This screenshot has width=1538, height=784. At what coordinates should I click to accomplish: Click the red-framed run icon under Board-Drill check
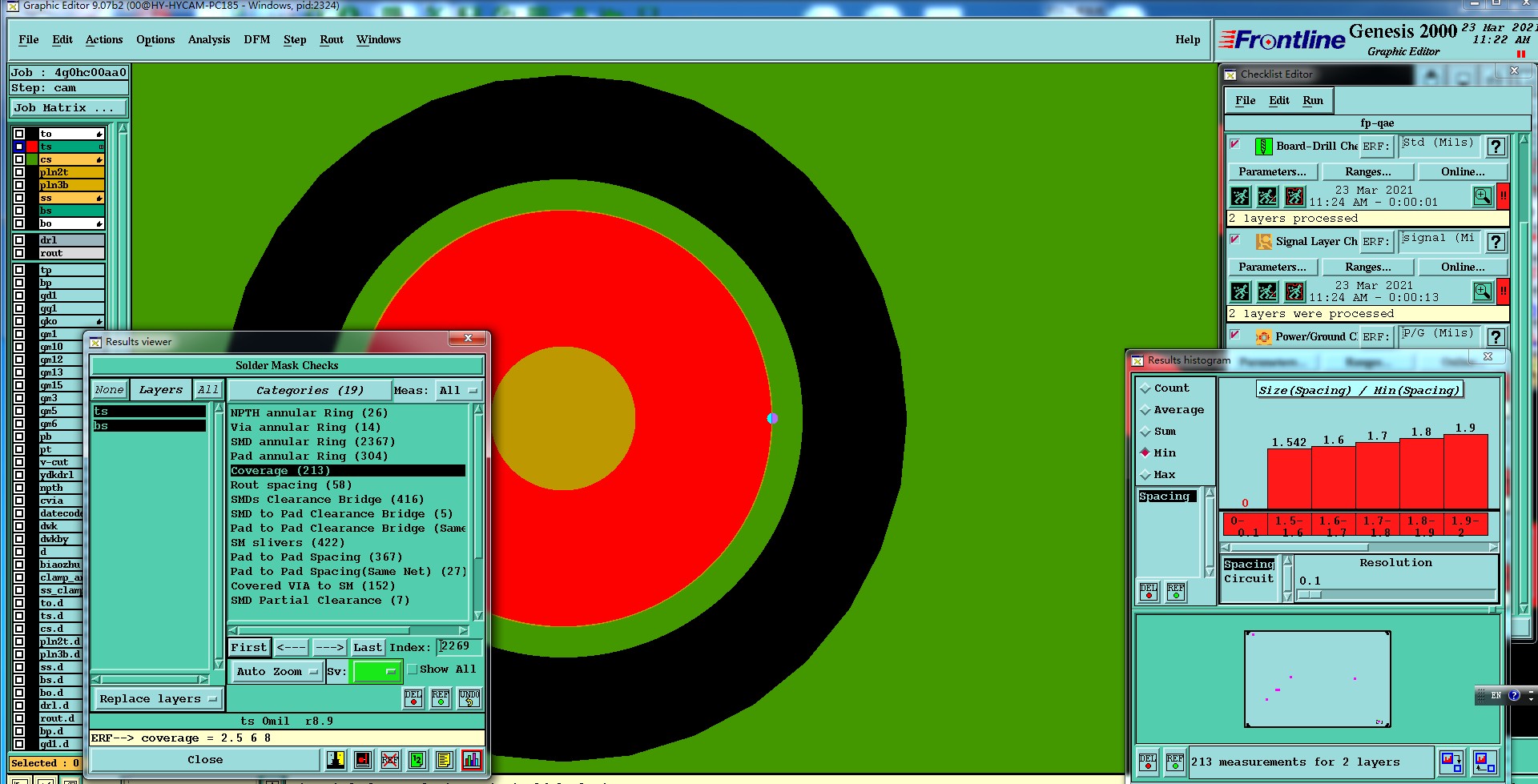1294,196
